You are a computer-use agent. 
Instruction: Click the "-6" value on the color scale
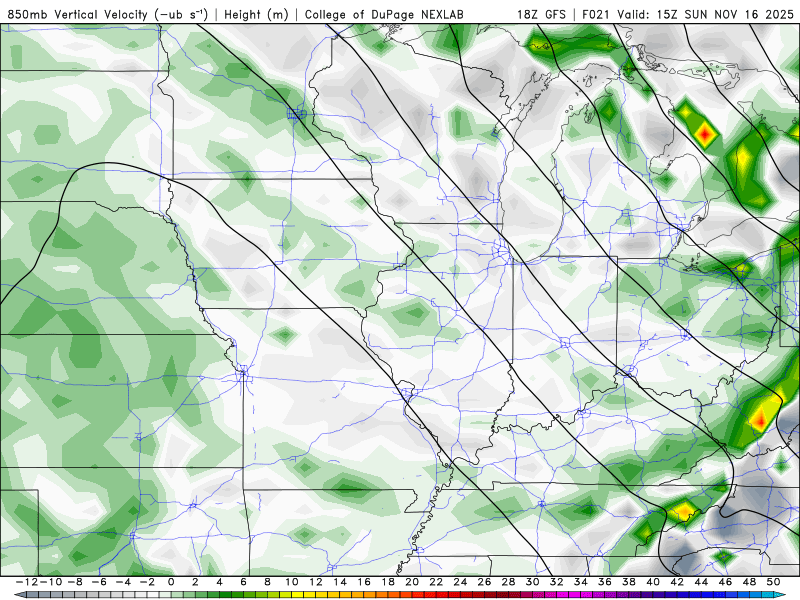pyautogui.click(x=99, y=582)
